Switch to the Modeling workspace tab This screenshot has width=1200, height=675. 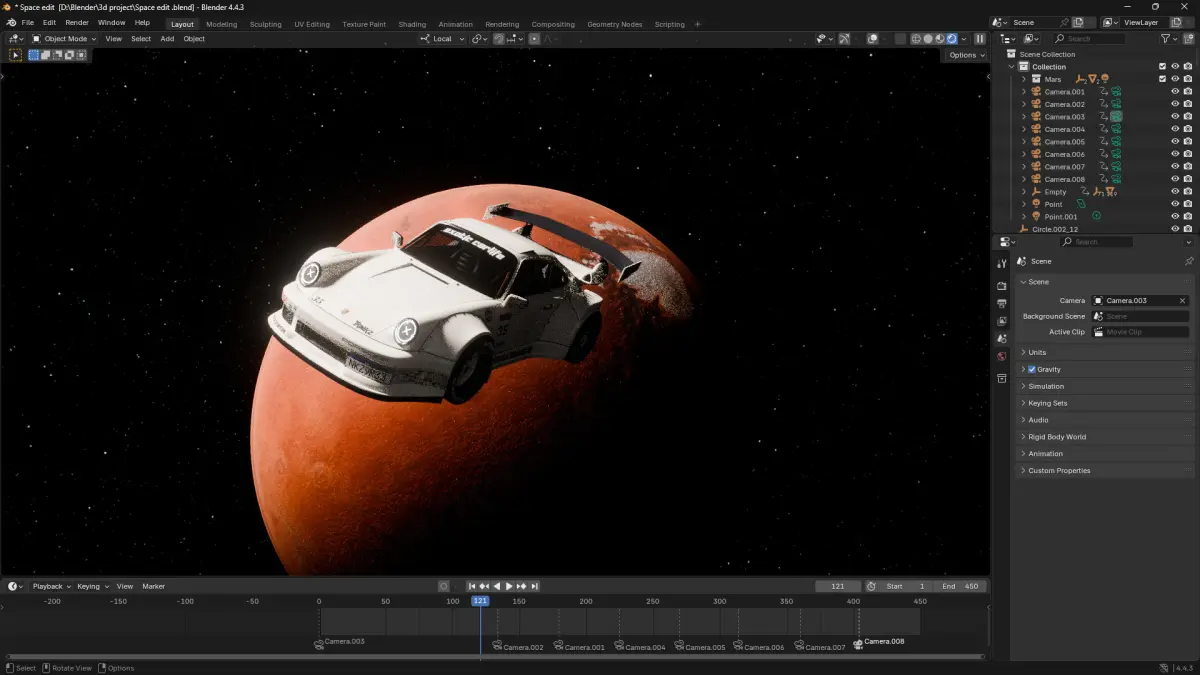pos(222,24)
